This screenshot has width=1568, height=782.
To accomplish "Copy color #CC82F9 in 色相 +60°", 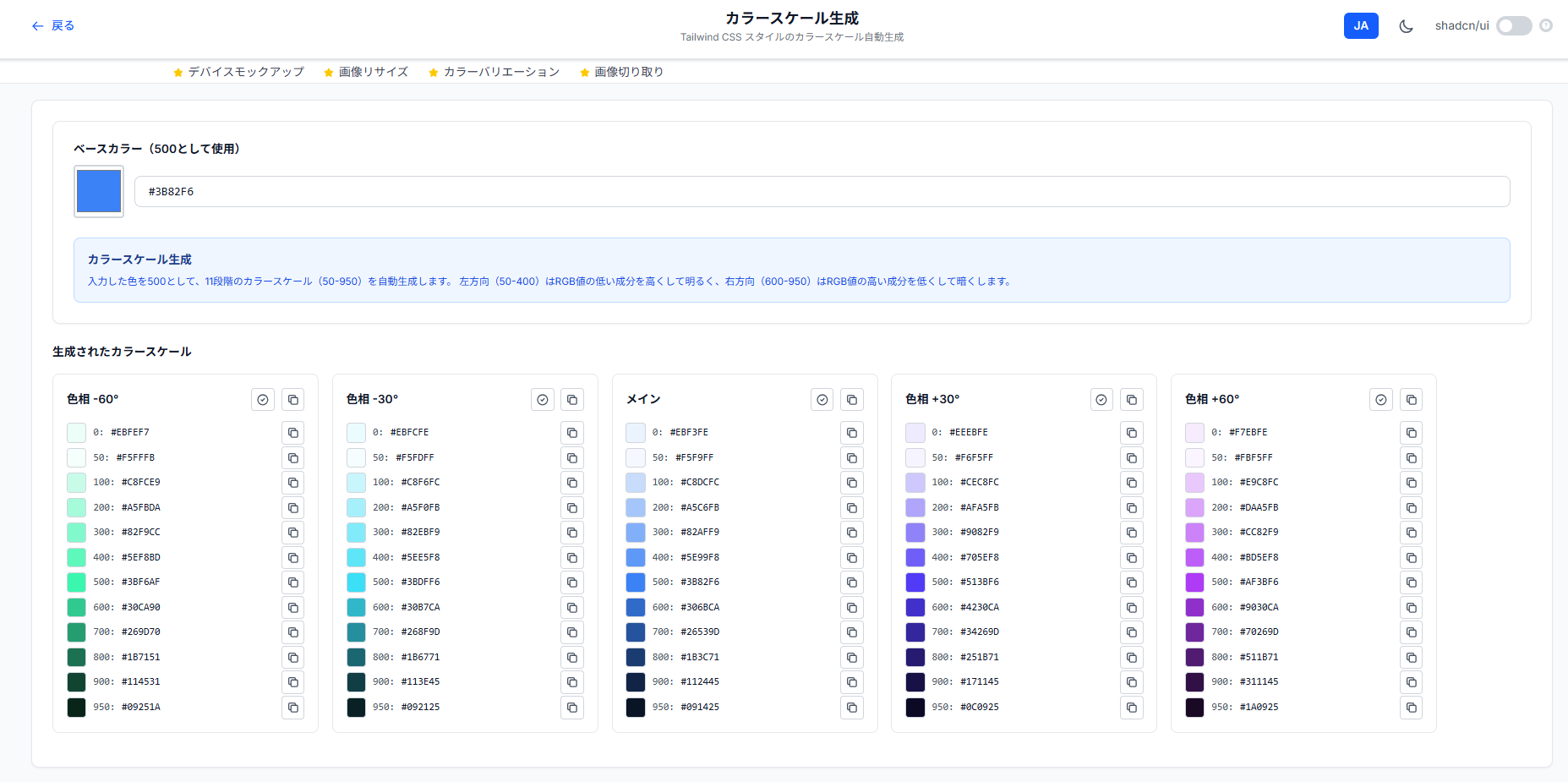I will point(1412,533).
